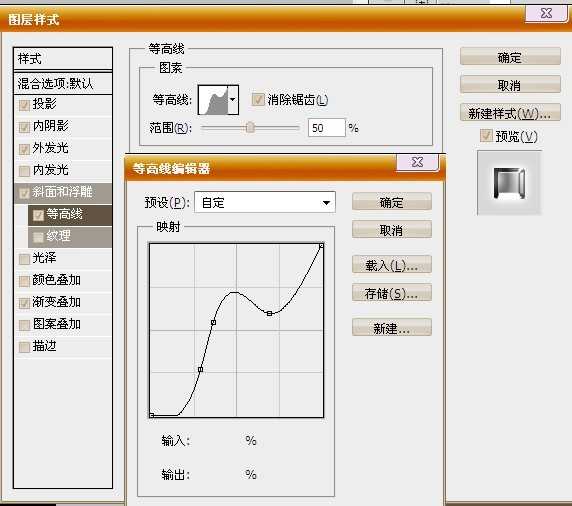Enable the 纹理 texture checkbox

click(x=38, y=237)
